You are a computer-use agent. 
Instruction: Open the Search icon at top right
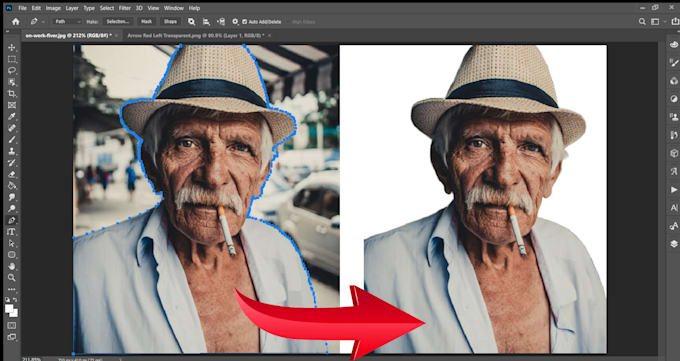[642, 21]
